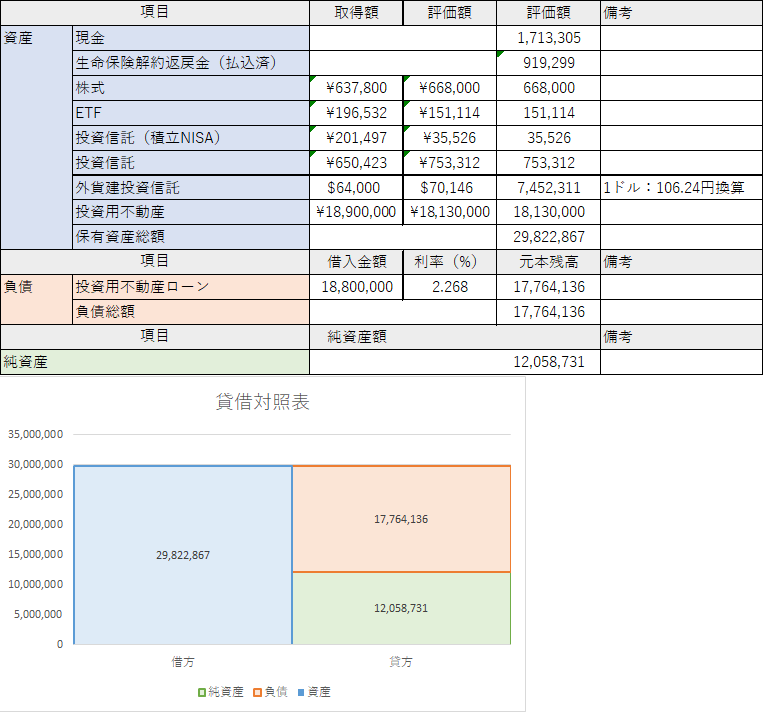Select the 保有資産総額 label cell

click(x=191, y=237)
